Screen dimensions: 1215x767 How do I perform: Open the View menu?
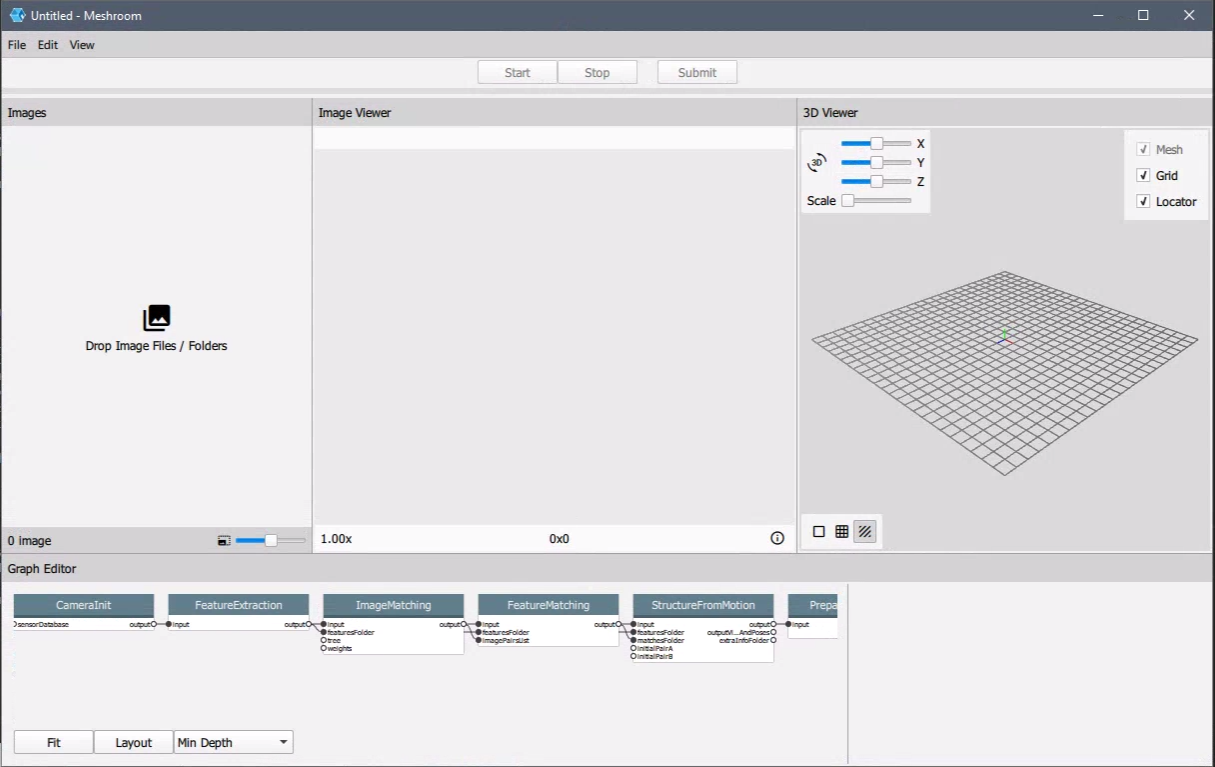click(x=82, y=45)
